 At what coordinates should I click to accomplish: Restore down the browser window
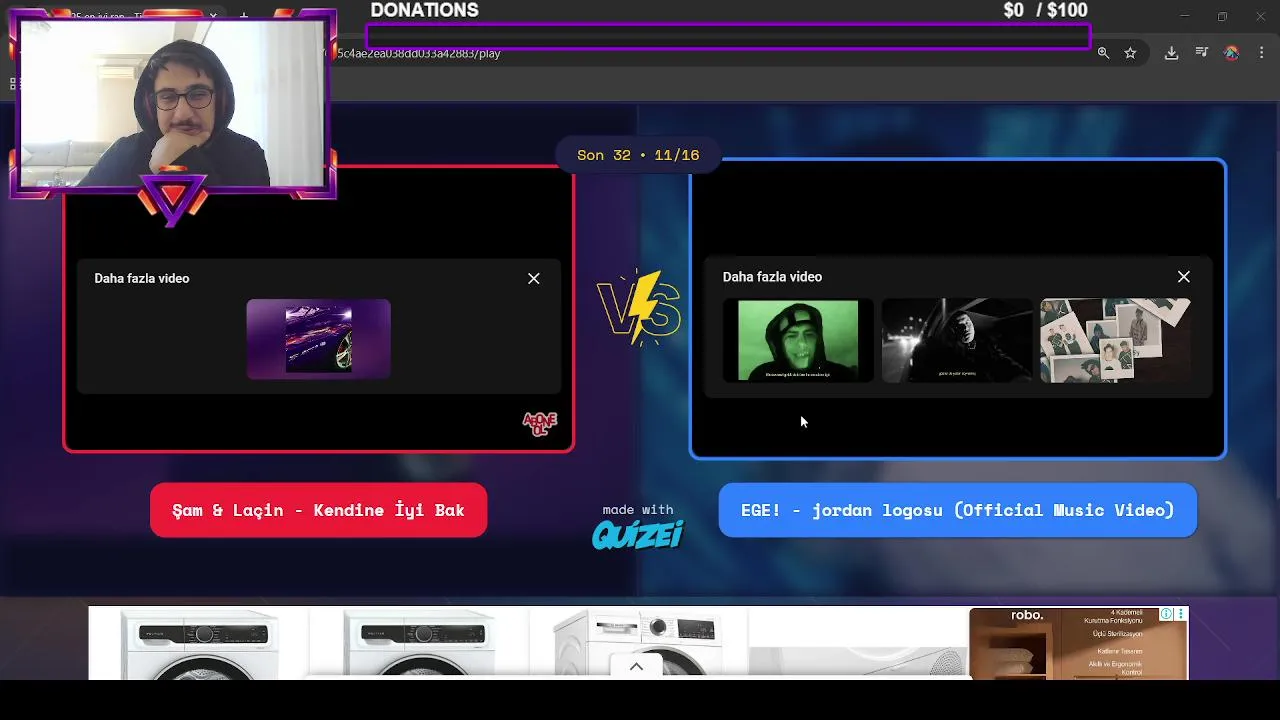pyautogui.click(x=1222, y=16)
